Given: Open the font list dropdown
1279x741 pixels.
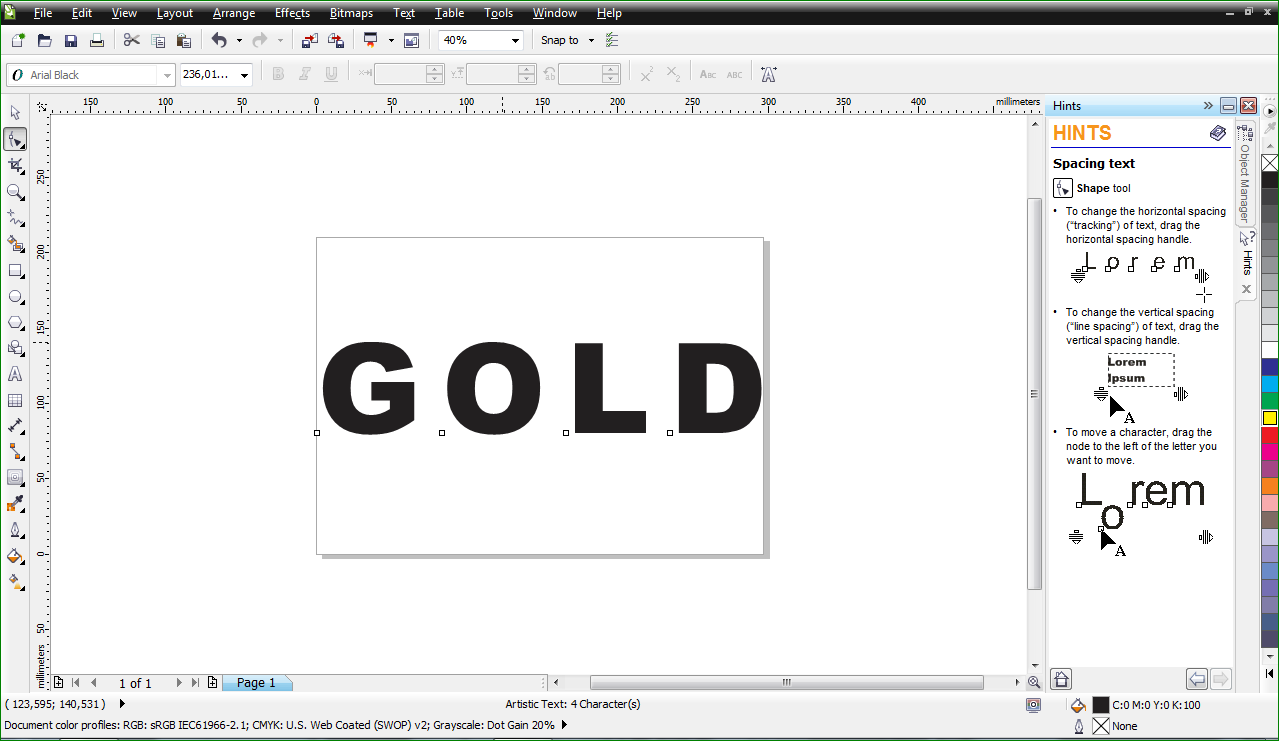Looking at the screenshot, I should pyautogui.click(x=167, y=73).
